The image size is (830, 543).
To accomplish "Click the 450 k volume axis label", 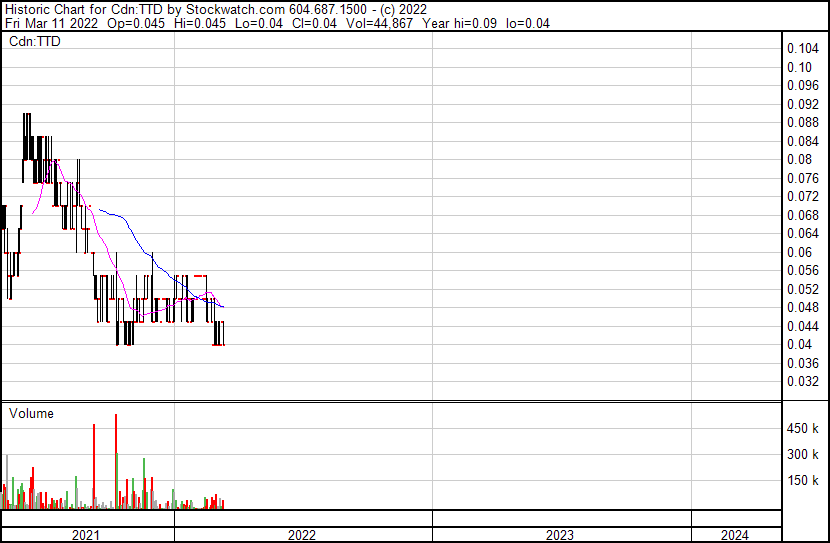I will [x=804, y=429].
